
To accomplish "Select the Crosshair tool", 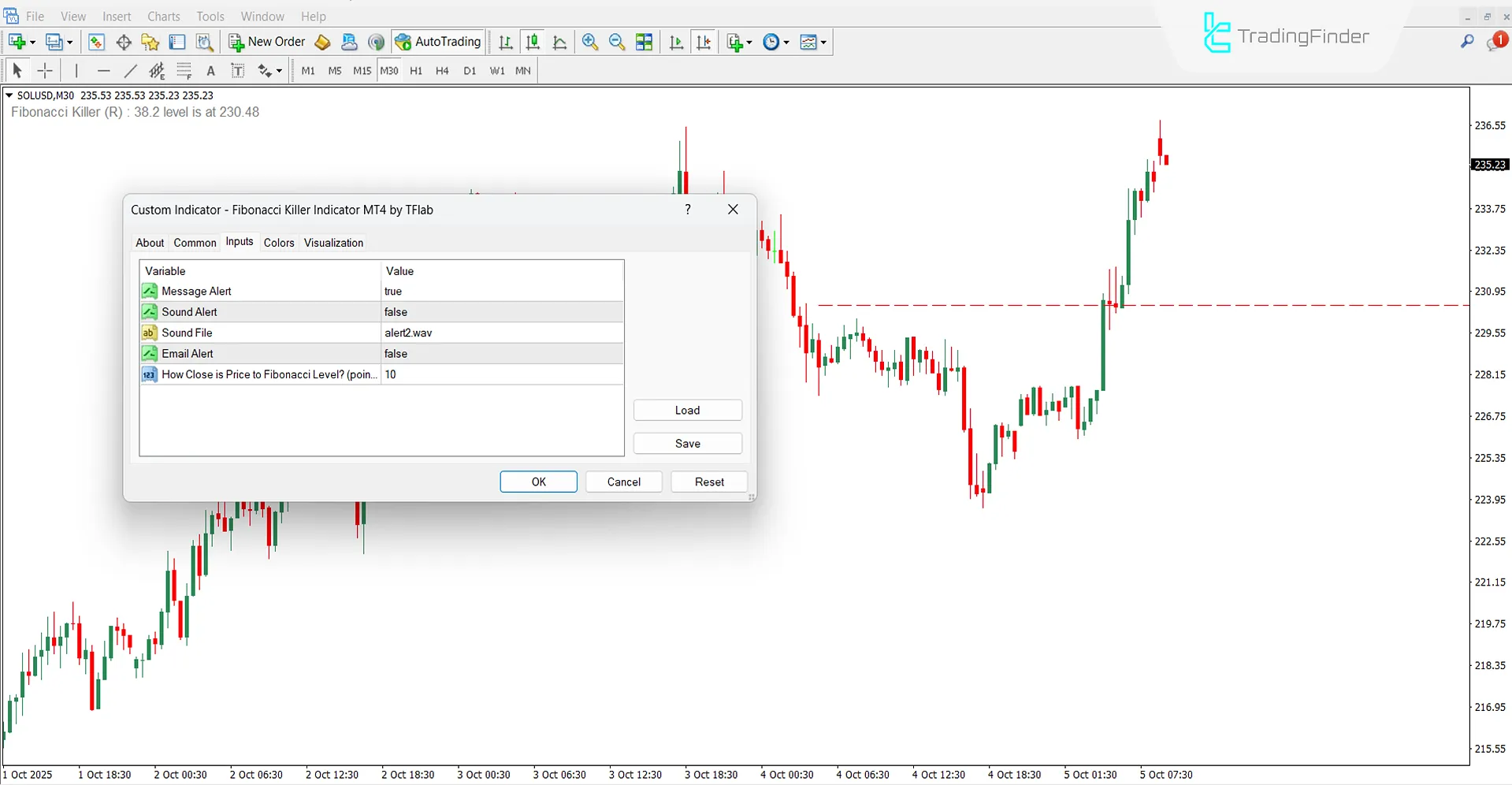I will pos(45,70).
